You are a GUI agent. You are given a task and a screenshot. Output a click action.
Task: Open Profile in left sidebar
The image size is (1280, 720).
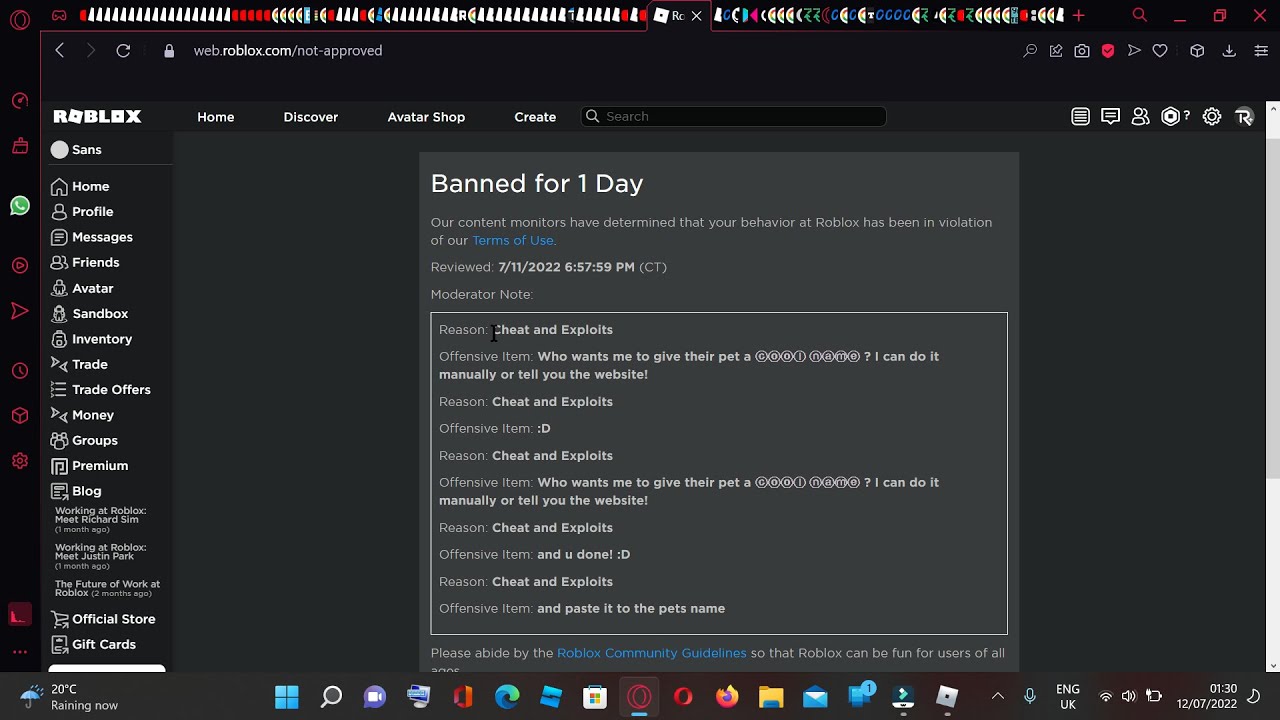point(82,212)
